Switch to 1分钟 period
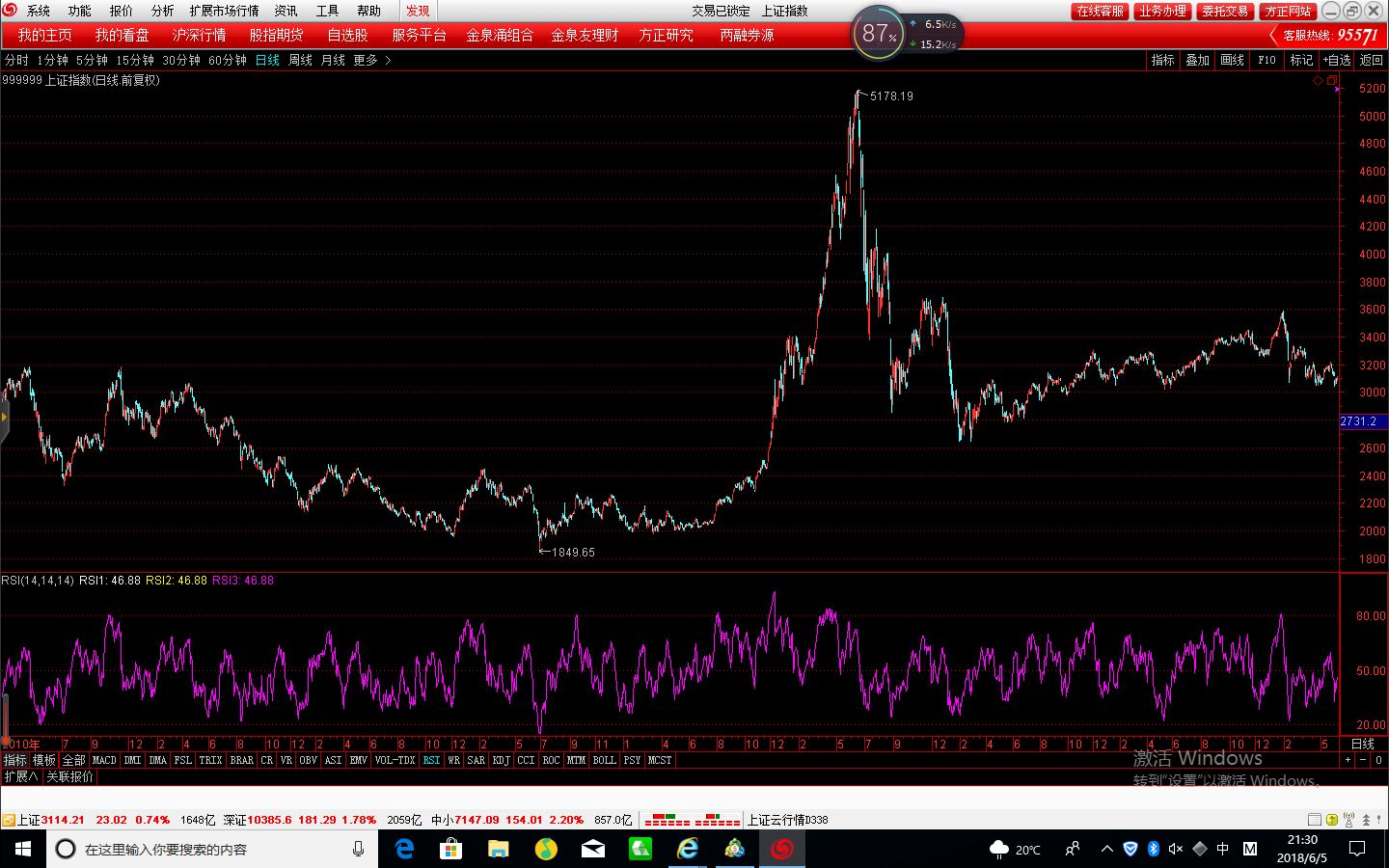Screen dimensions: 1389x868 tap(53, 60)
